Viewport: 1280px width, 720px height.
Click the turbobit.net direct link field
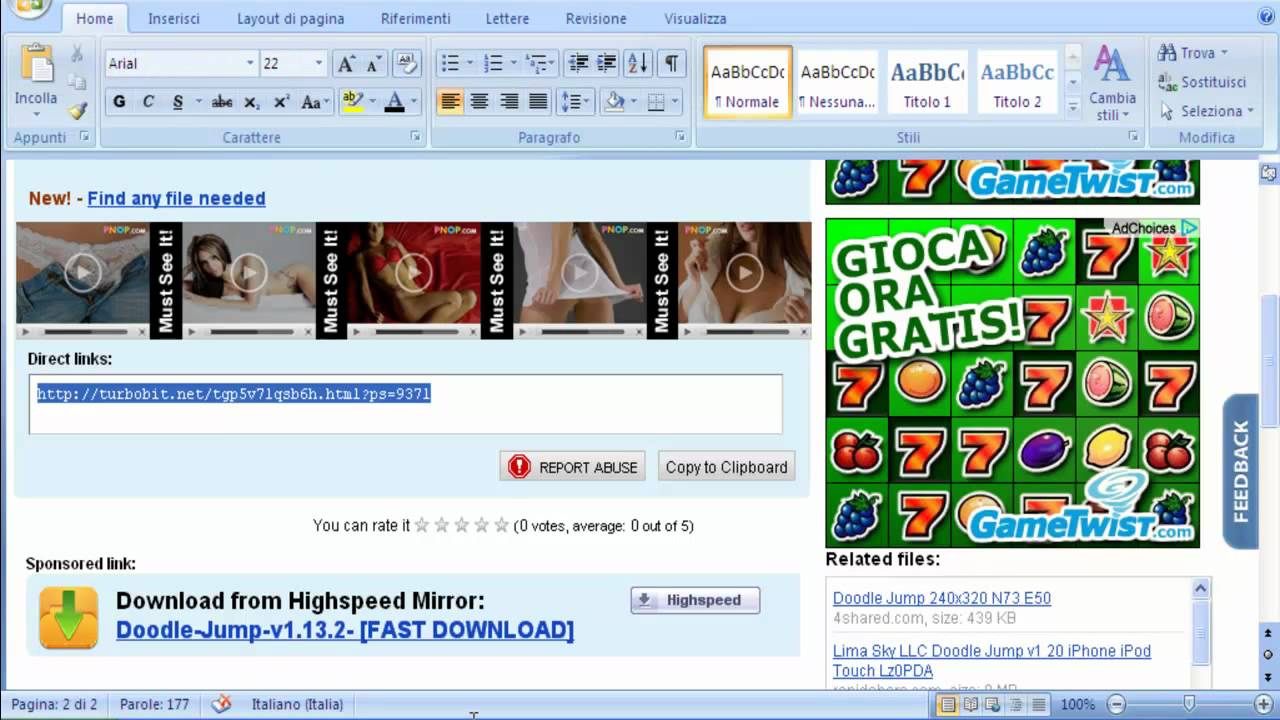406,404
